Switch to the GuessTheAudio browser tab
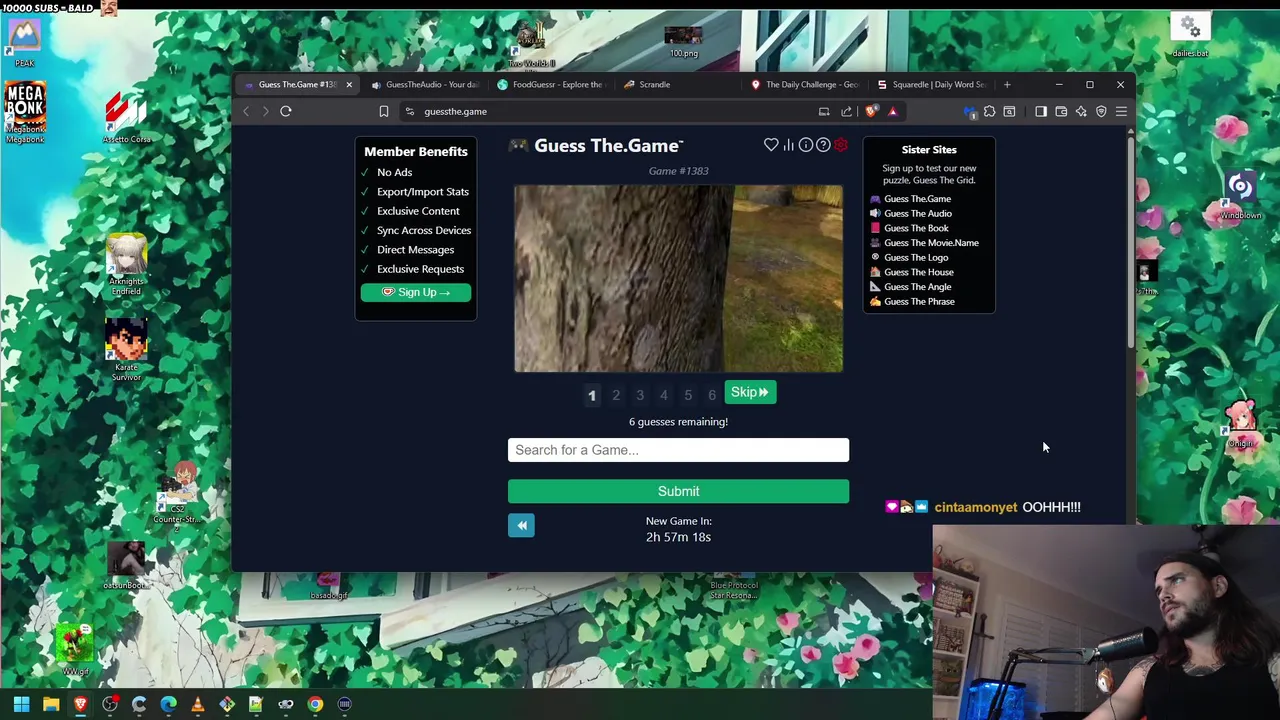The height and width of the screenshot is (720, 1280). [425, 84]
